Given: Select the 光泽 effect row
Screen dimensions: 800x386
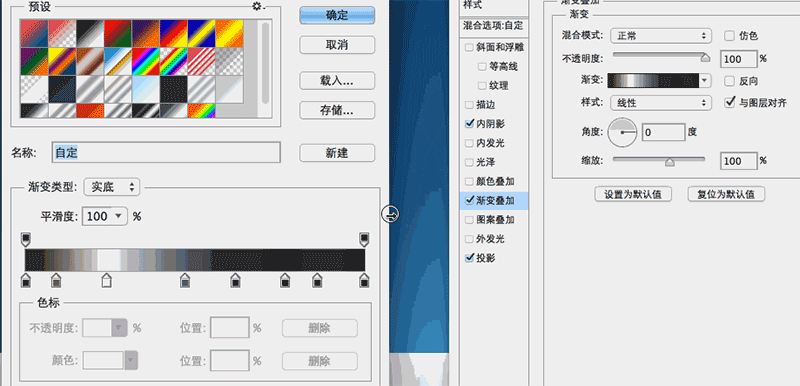Looking at the screenshot, I should (x=494, y=162).
